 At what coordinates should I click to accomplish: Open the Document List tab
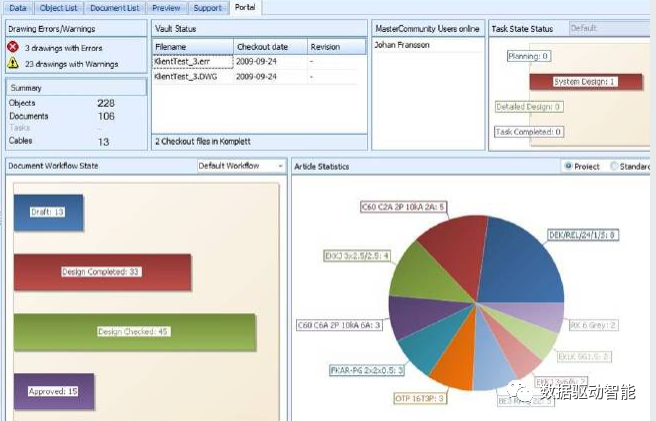coord(115,8)
